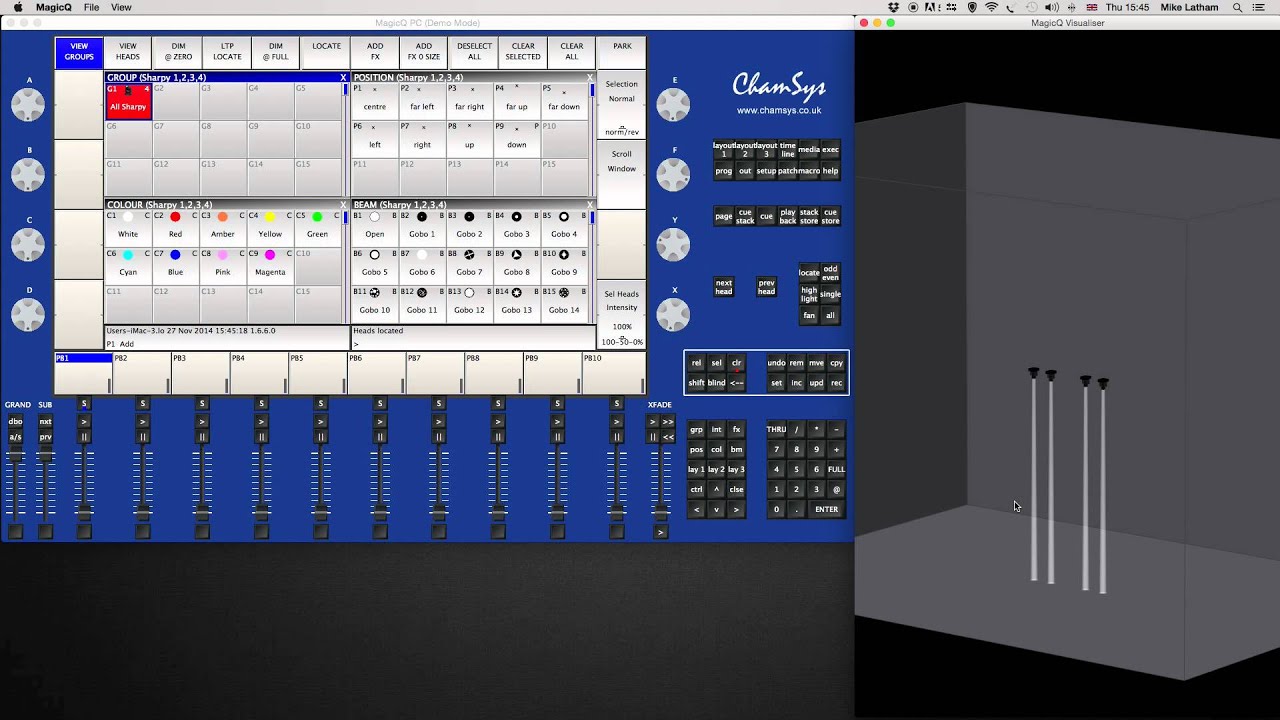Click encoder wheel A

click(x=28, y=104)
